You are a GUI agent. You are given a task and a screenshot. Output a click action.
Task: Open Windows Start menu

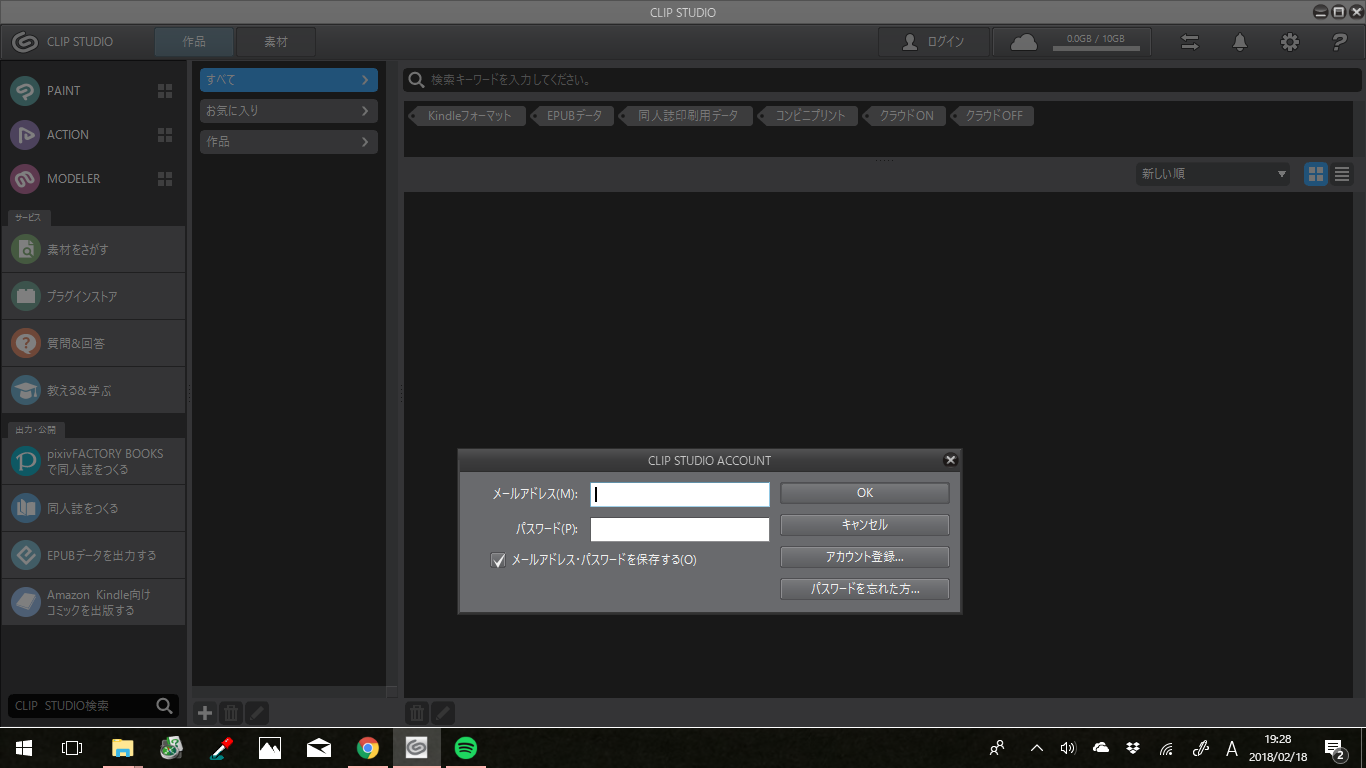click(24, 747)
